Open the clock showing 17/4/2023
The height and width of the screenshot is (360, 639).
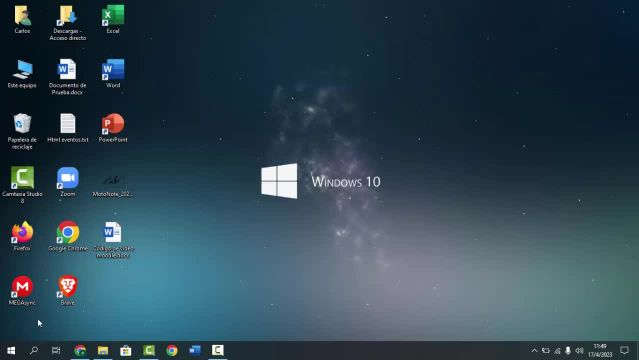[x=600, y=351]
